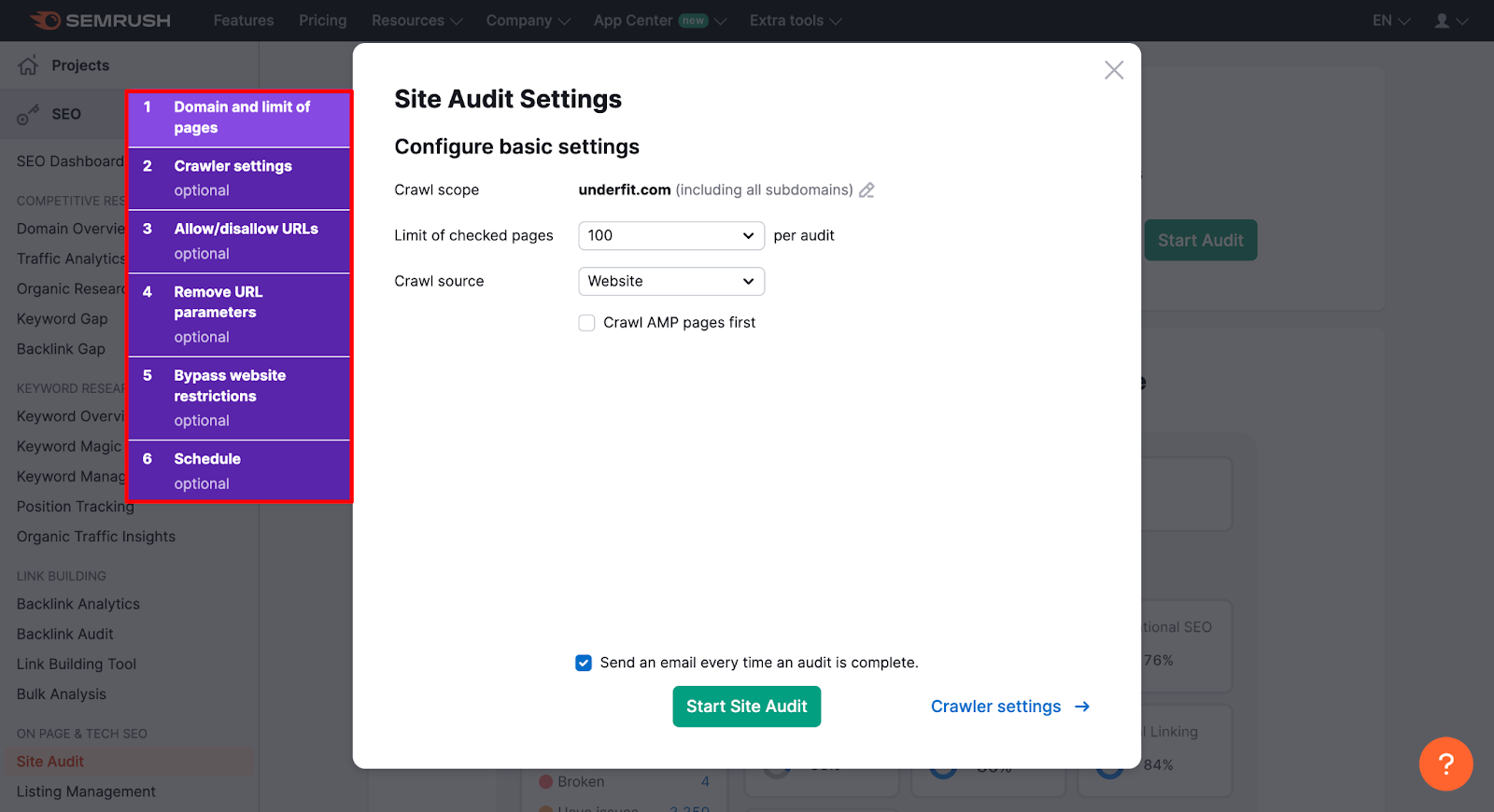The height and width of the screenshot is (812, 1494).
Task: Open Position Tracking in the sidebar
Action: click(75, 507)
